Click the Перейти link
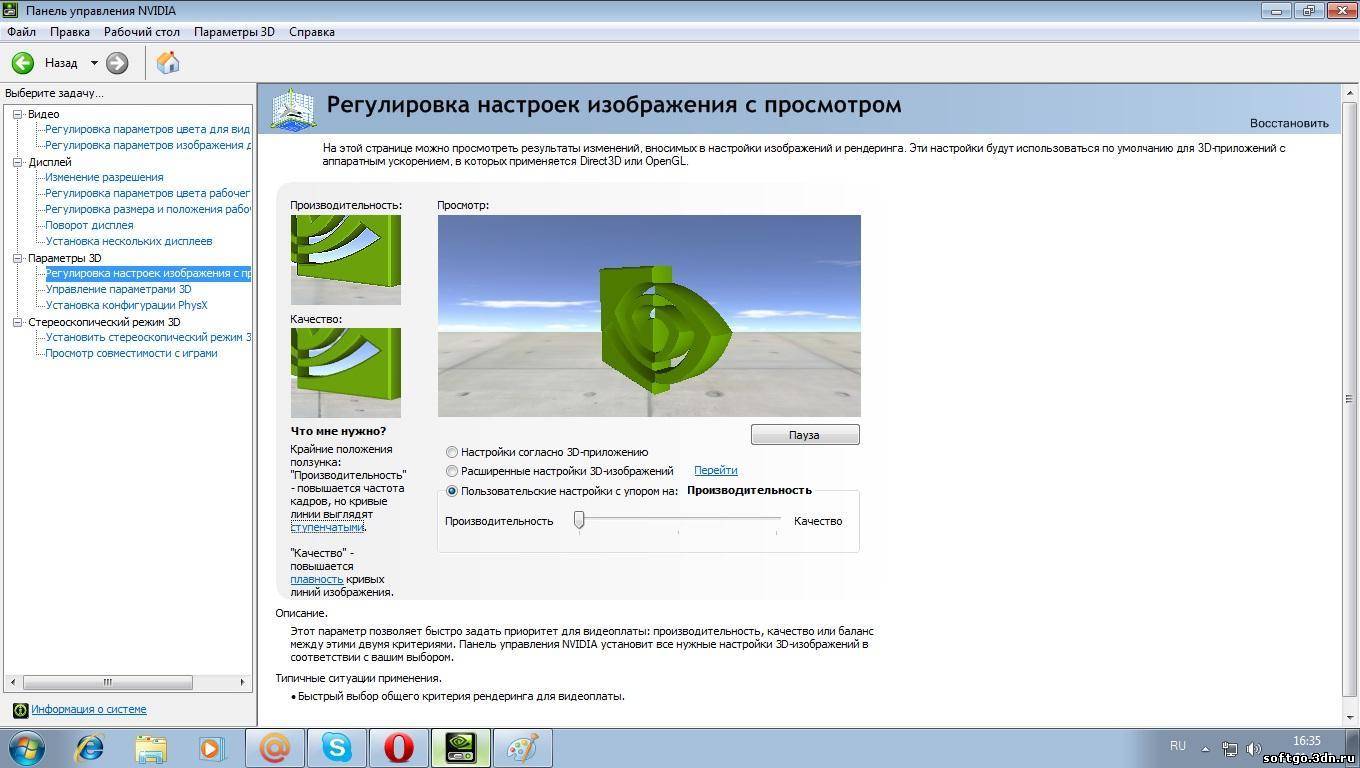The width and height of the screenshot is (1360, 768). tap(716, 470)
